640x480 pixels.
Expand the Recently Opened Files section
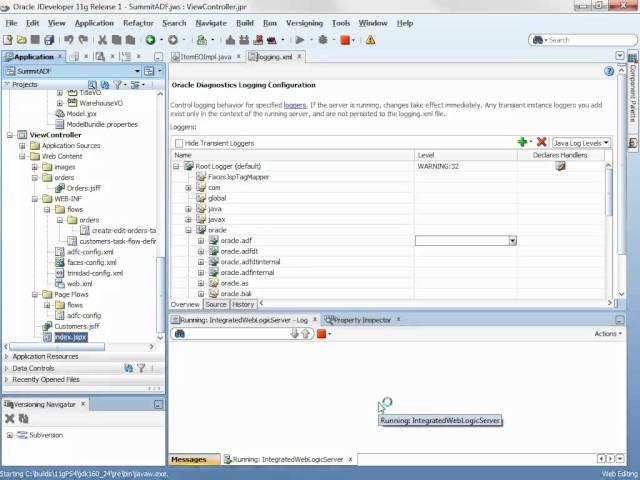(6, 380)
